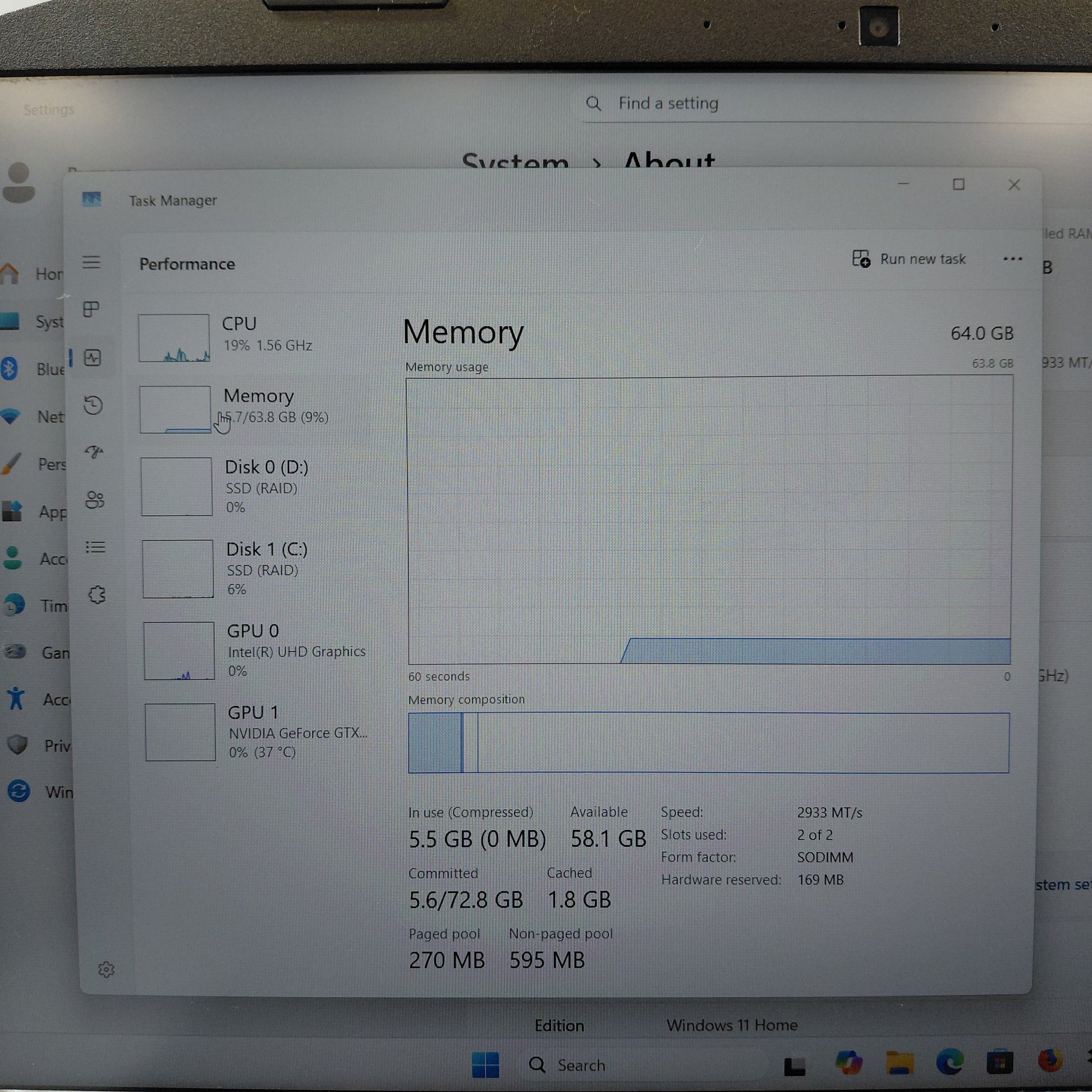Open App history icon in sidebar
Screen dimensions: 1092x1092
pyautogui.click(x=93, y=405)
